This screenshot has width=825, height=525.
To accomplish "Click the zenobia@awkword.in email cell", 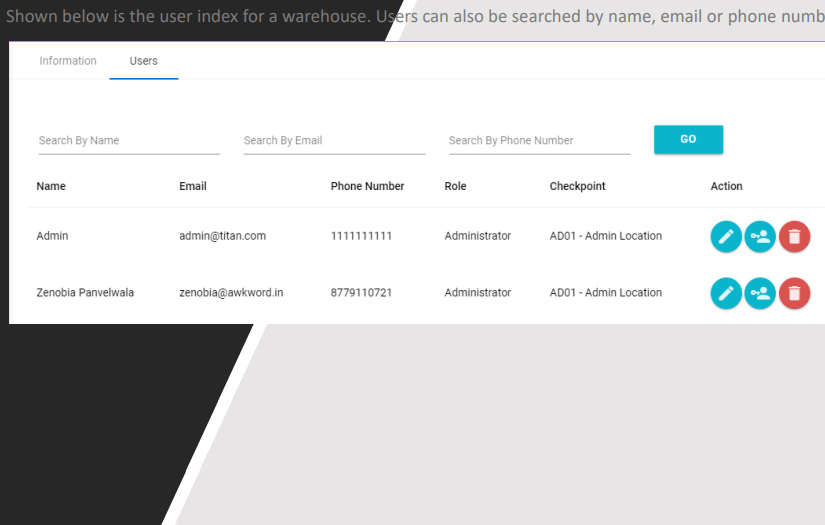I will [231, 293].
